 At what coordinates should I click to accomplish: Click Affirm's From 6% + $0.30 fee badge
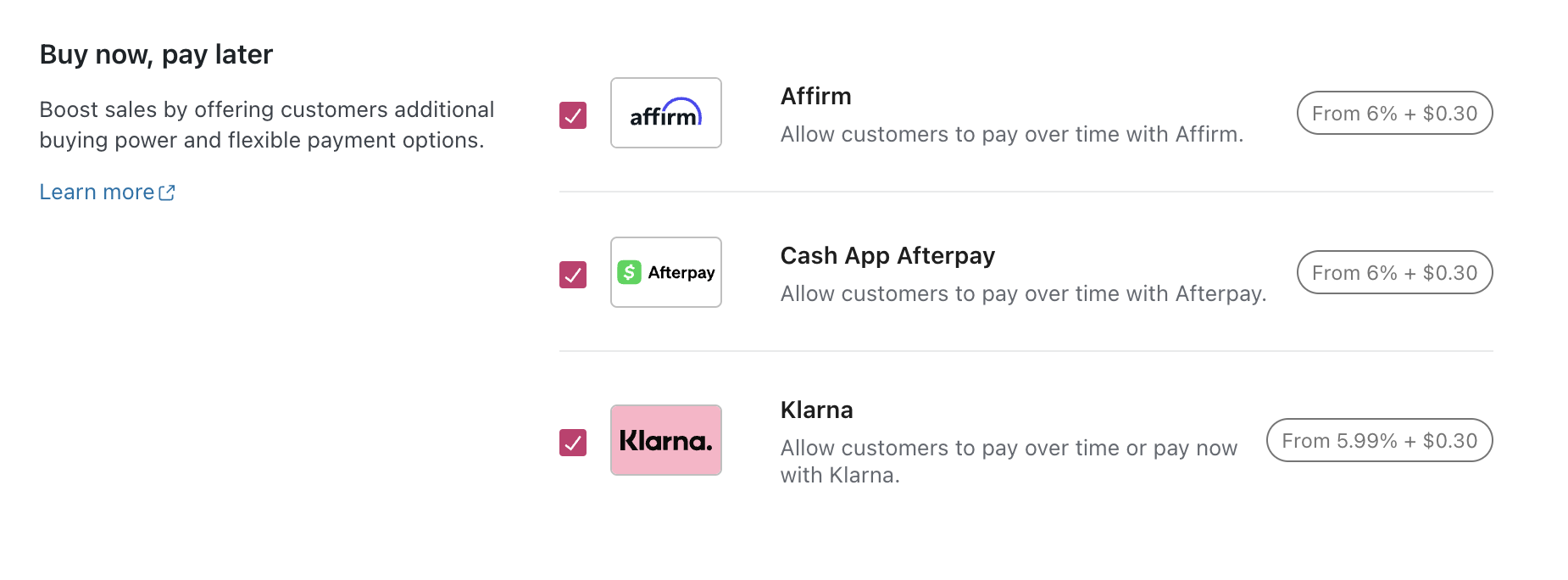[x=1394, y=113]
